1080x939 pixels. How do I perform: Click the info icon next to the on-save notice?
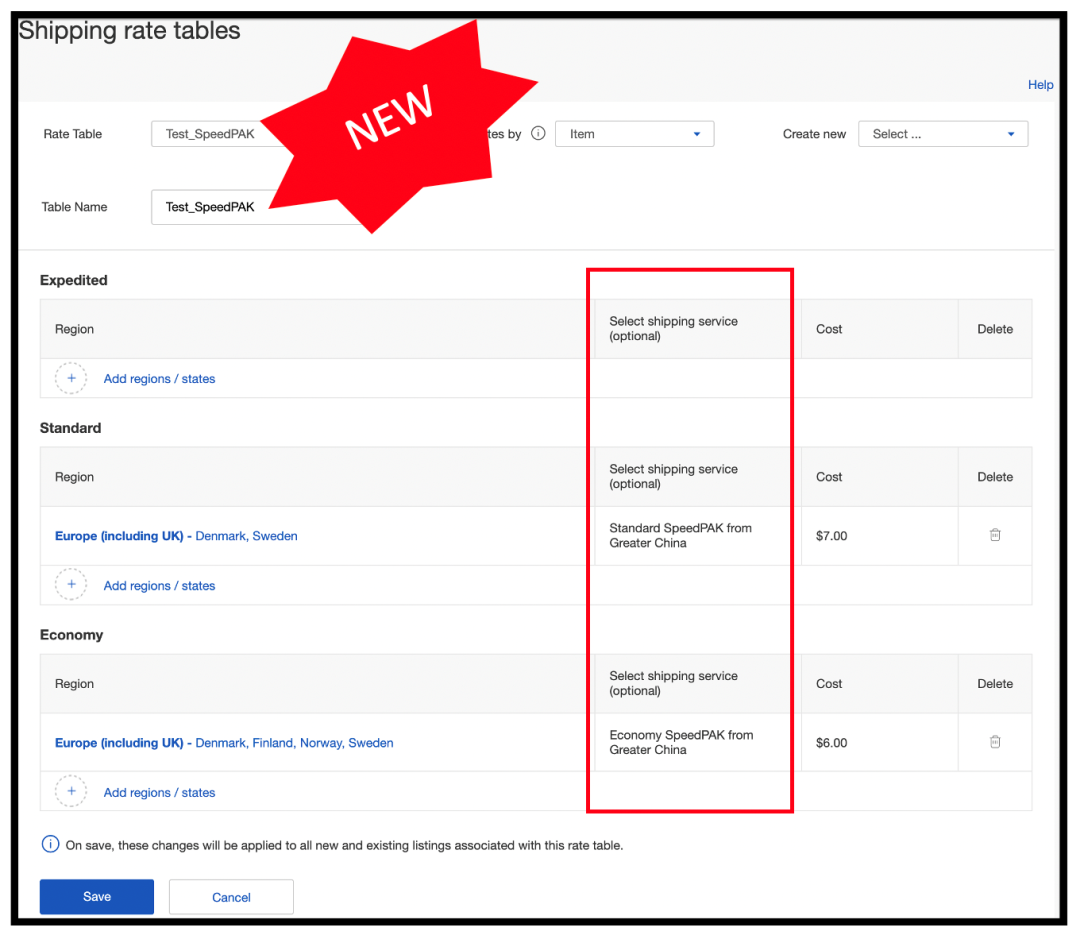click(x=50, y=844)
